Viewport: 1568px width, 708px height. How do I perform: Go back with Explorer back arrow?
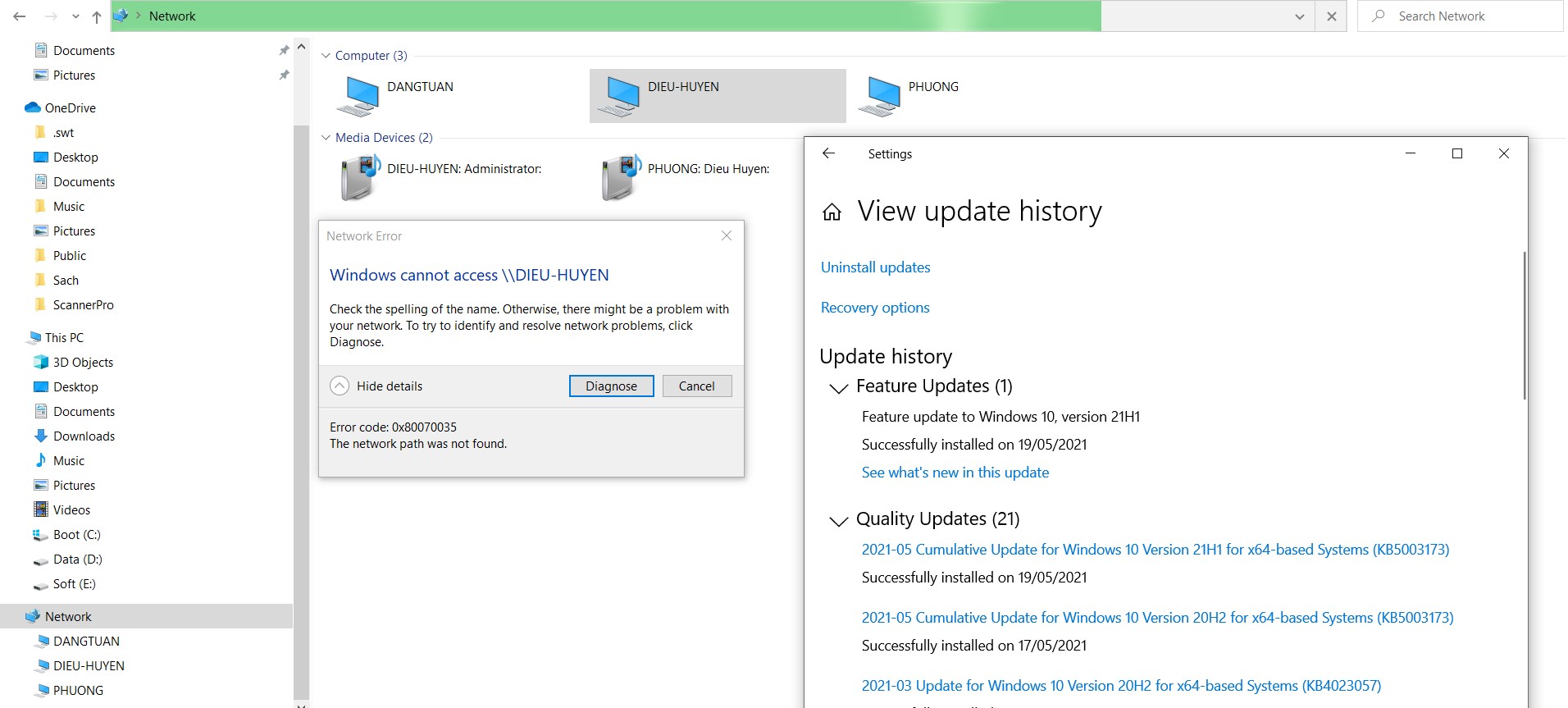coord(20,16)
